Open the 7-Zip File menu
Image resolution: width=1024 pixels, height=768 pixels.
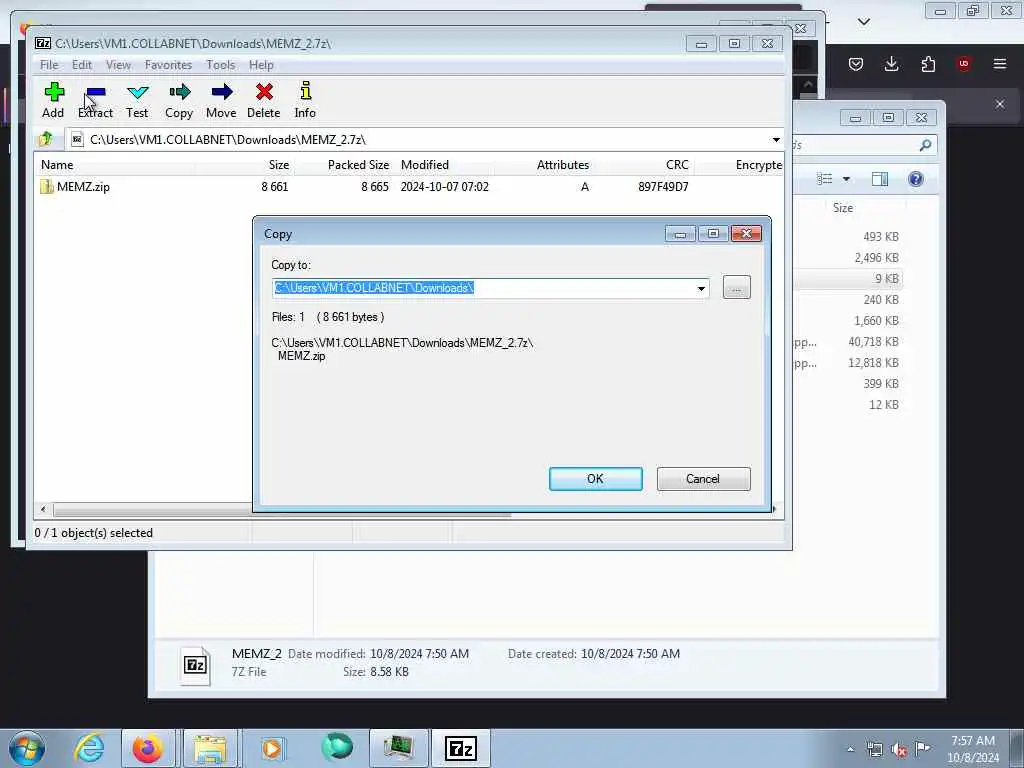[49, 65]
